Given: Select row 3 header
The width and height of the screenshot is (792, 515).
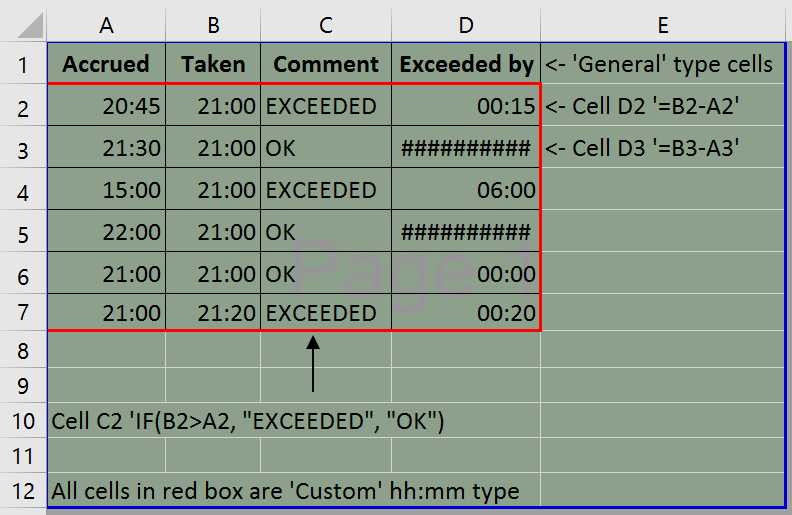Looking at the screenshot, I should (x=23, y=147).
